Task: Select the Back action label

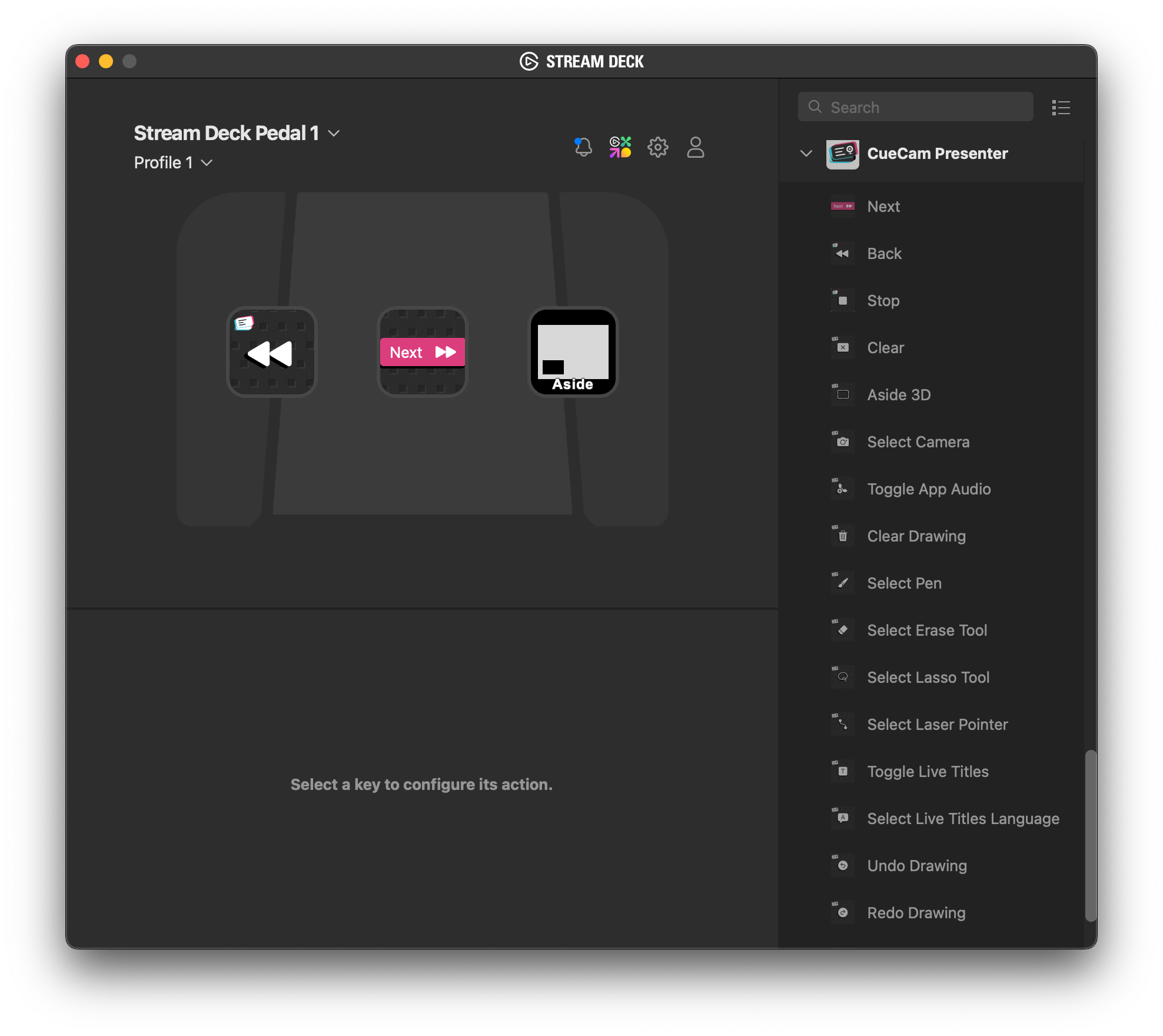Action: [884, 254]
